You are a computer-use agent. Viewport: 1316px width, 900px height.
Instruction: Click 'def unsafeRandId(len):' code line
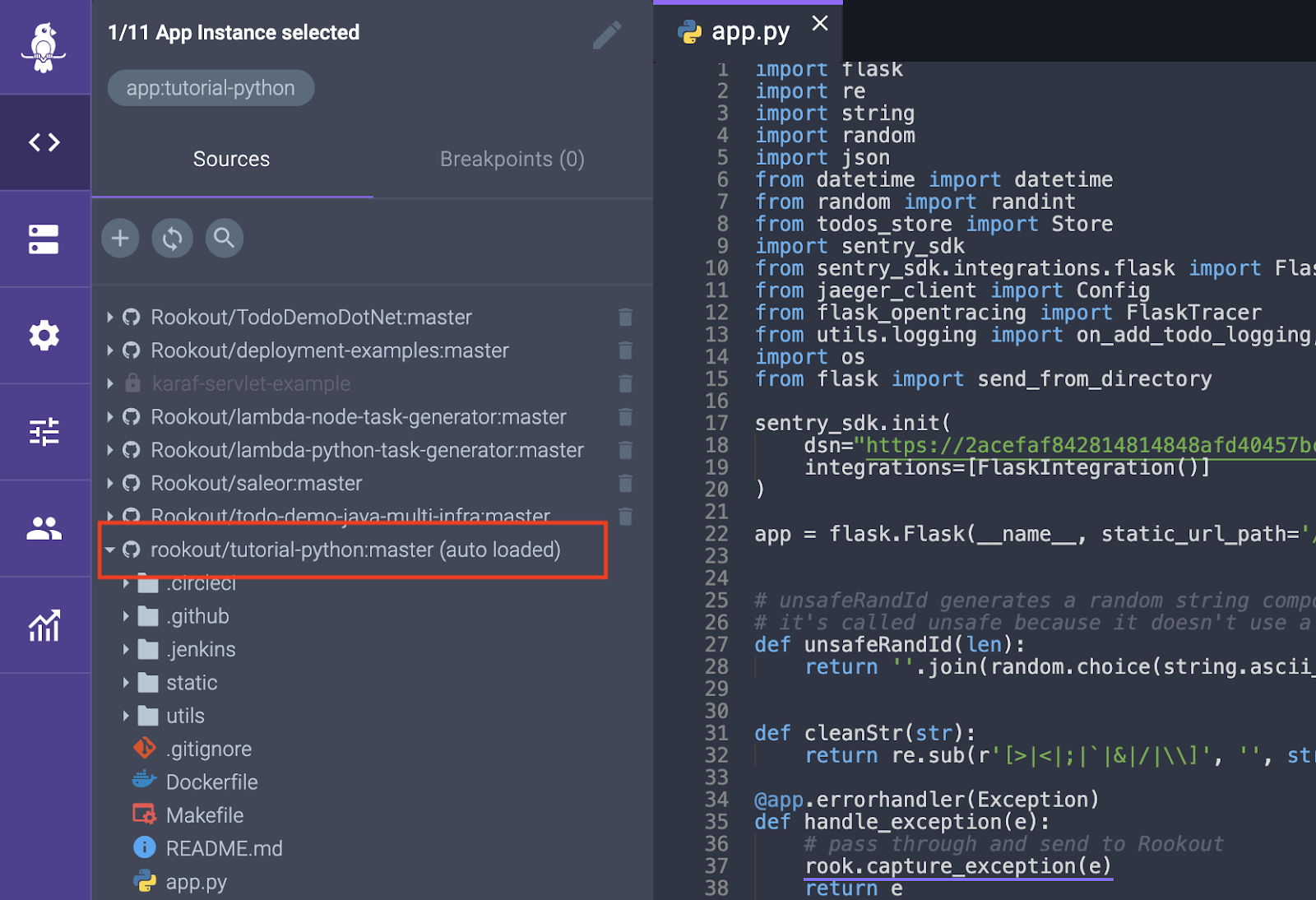coord(890,644)
